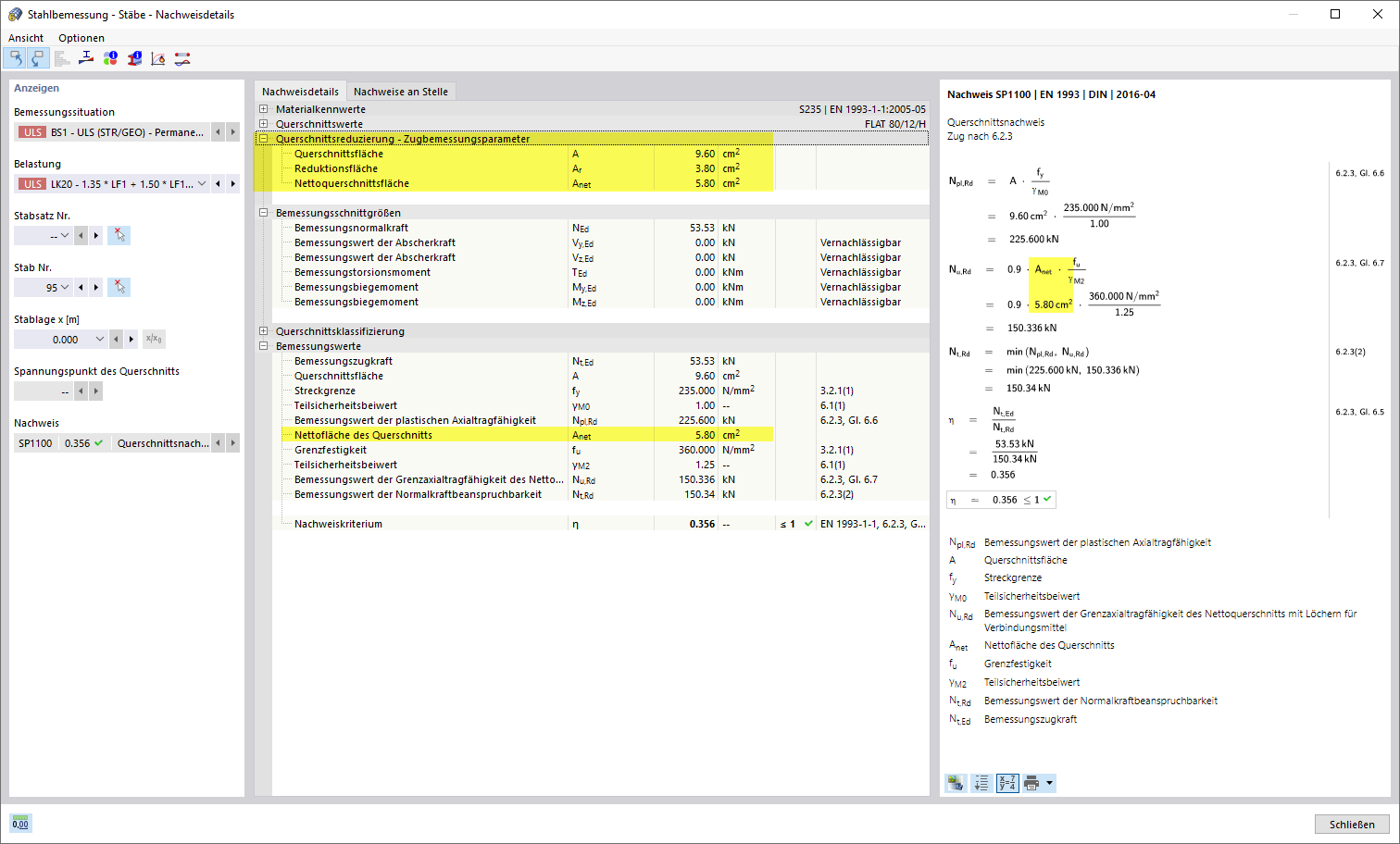
Task: Go to previous Bemessungssituation
Action: point(219,131)
